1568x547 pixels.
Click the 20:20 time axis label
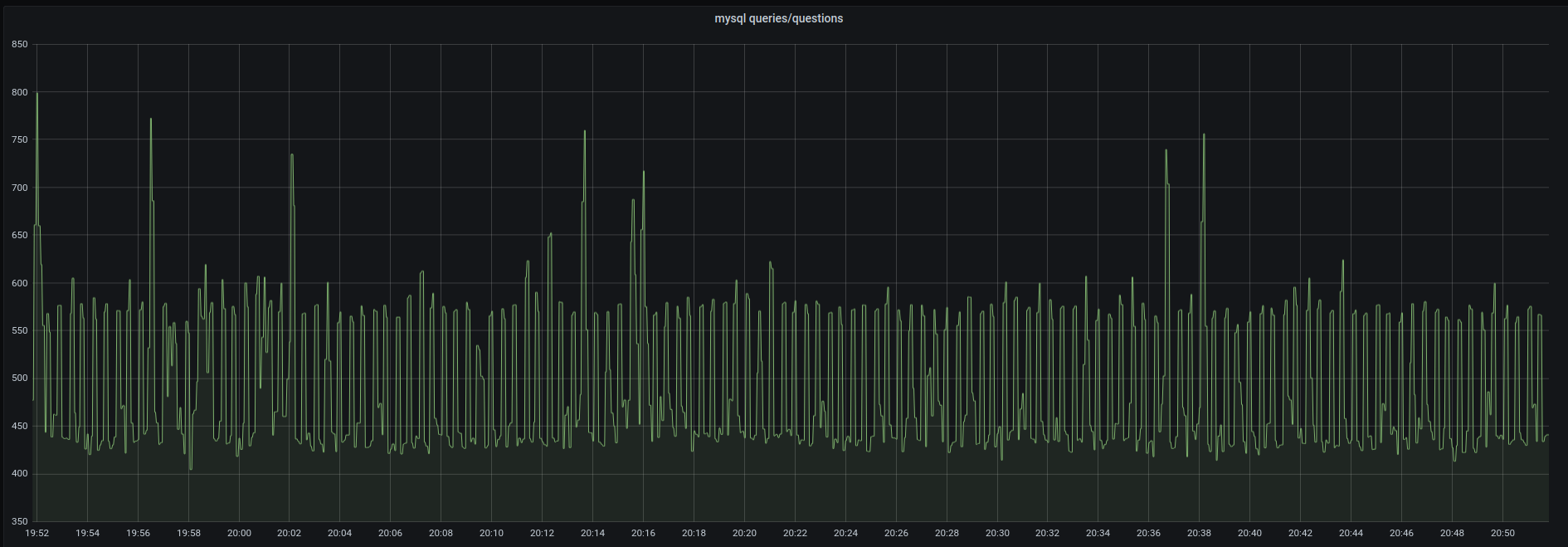pos(744,533)
